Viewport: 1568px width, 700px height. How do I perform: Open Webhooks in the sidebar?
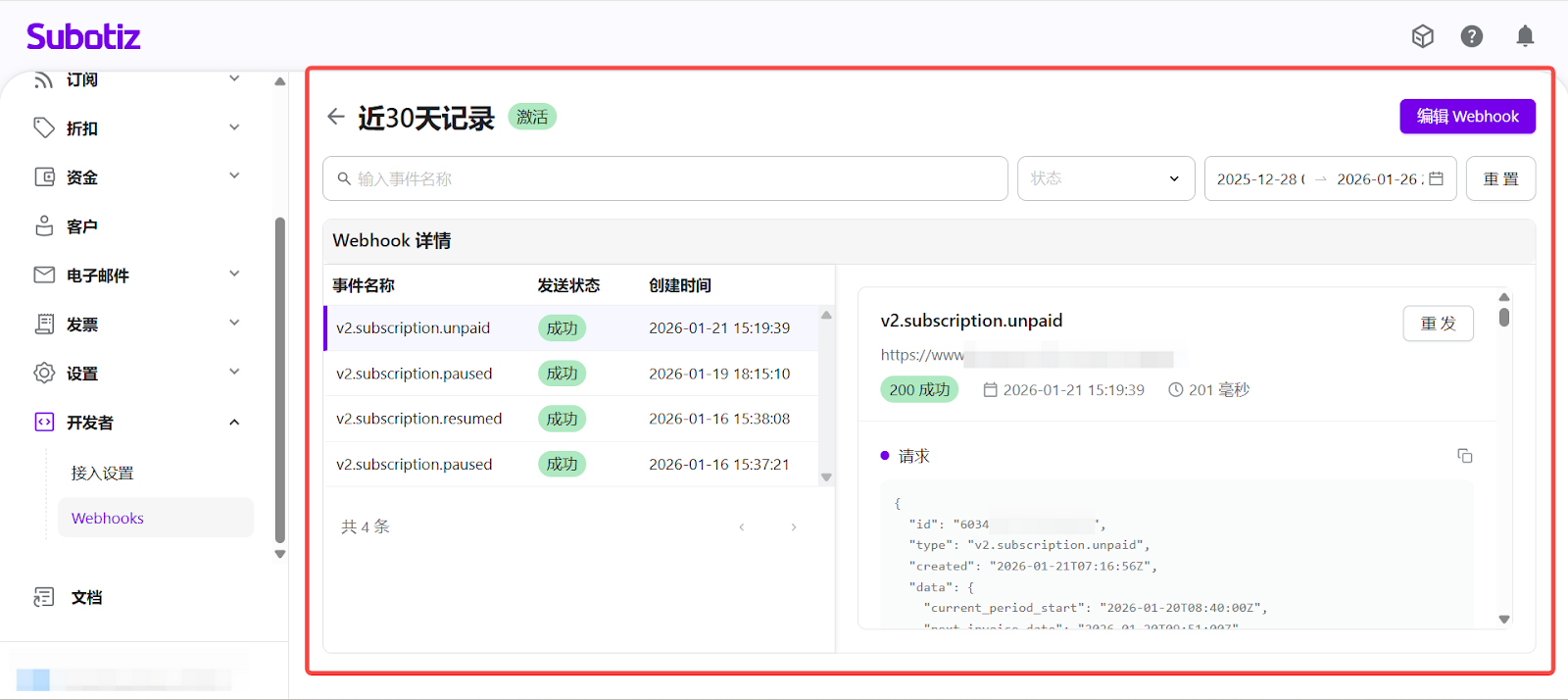(108, 518)
